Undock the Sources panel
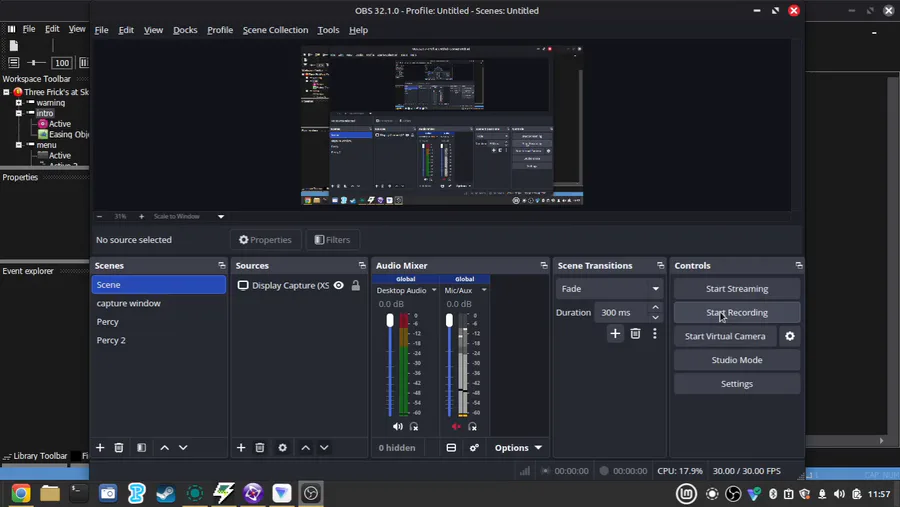This screenshot has height=507, width=900. pos(362,265)
